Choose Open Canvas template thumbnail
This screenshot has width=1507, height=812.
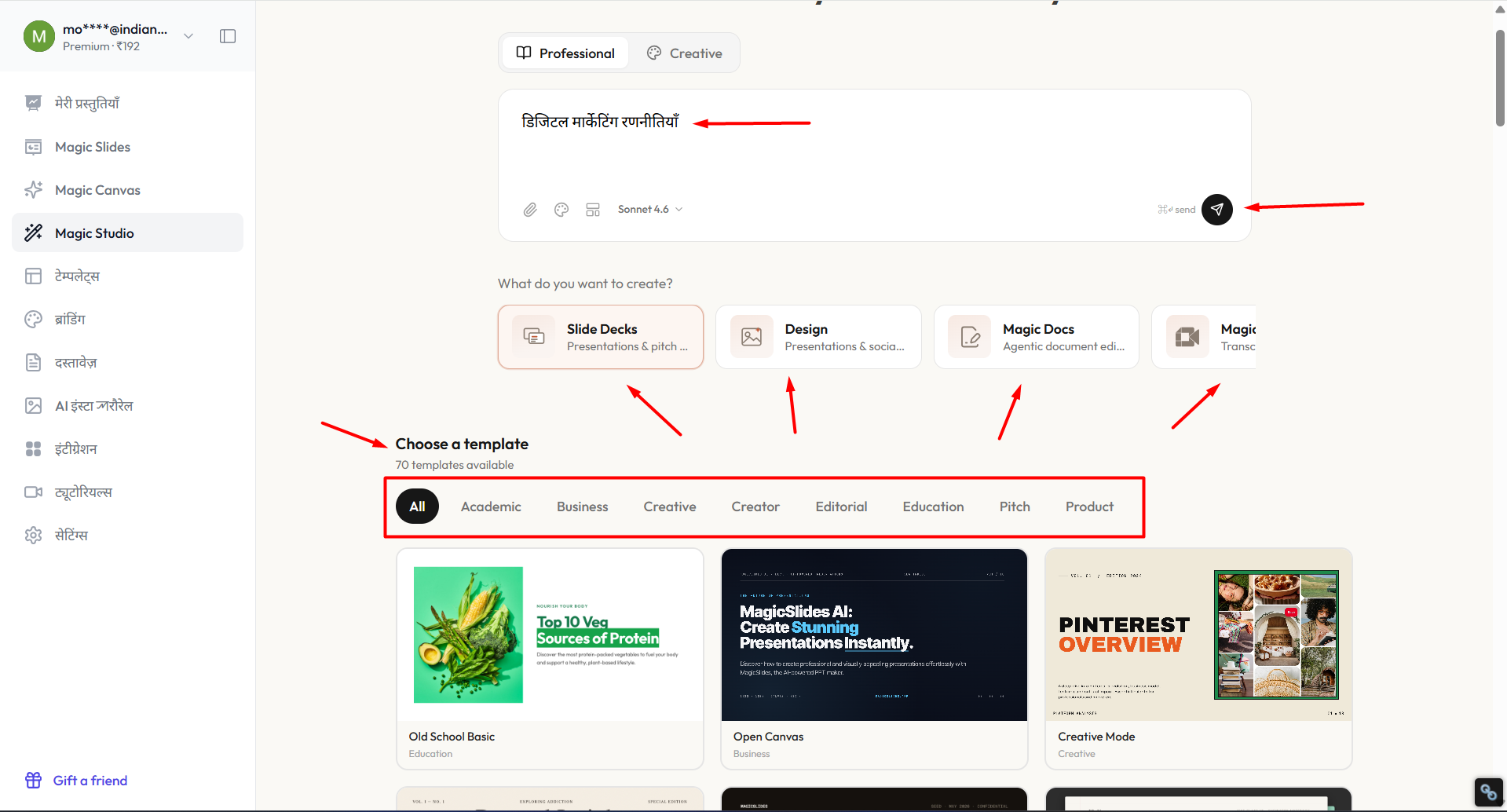click(874, 635)
